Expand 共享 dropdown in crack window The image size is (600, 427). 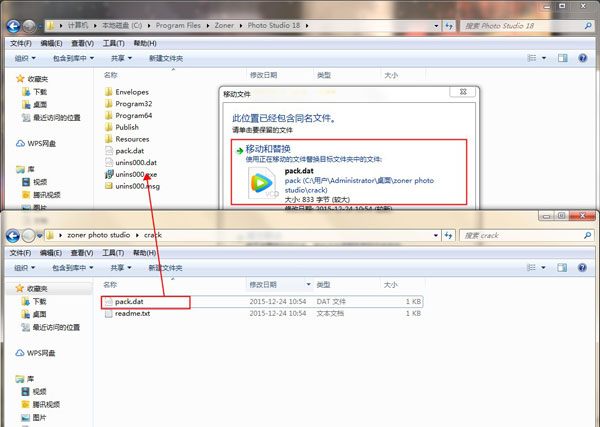click(121, 267)
